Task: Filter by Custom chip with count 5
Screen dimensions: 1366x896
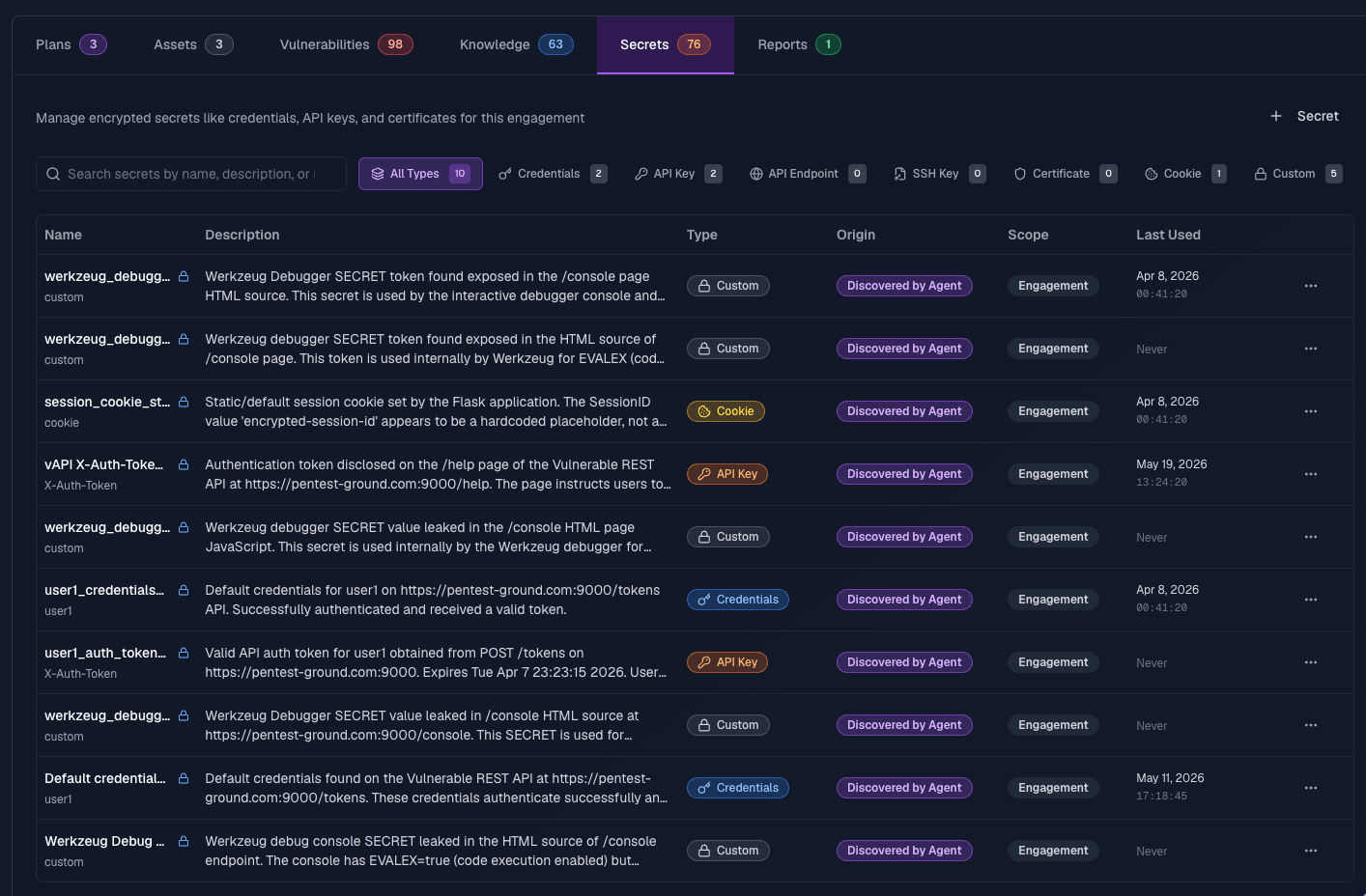Action: (x=1298, y=174)
